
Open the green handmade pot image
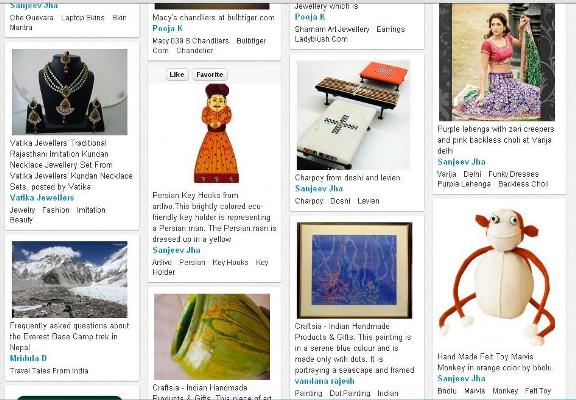coord(212,337)
